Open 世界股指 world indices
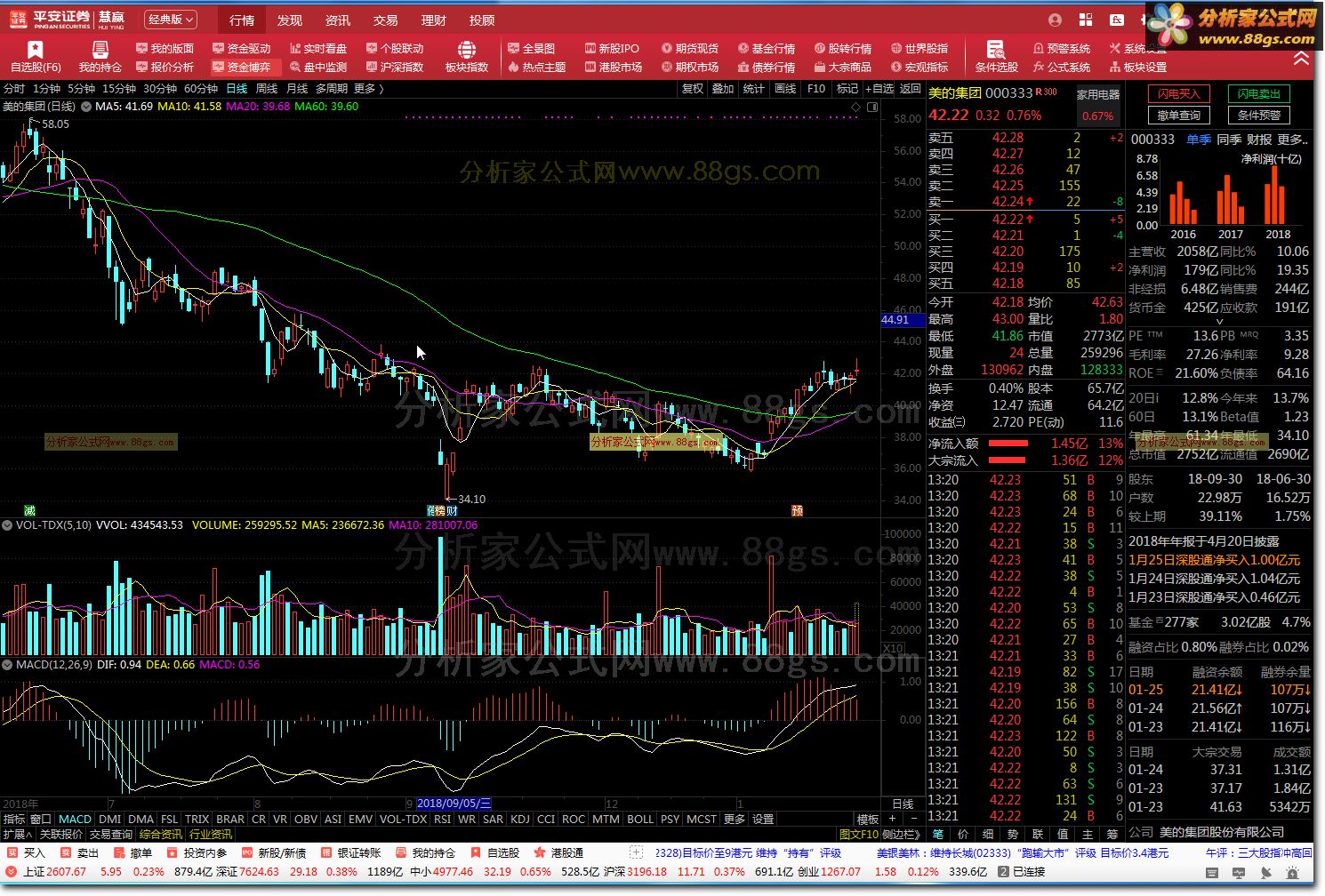 [x=919, y=48]
